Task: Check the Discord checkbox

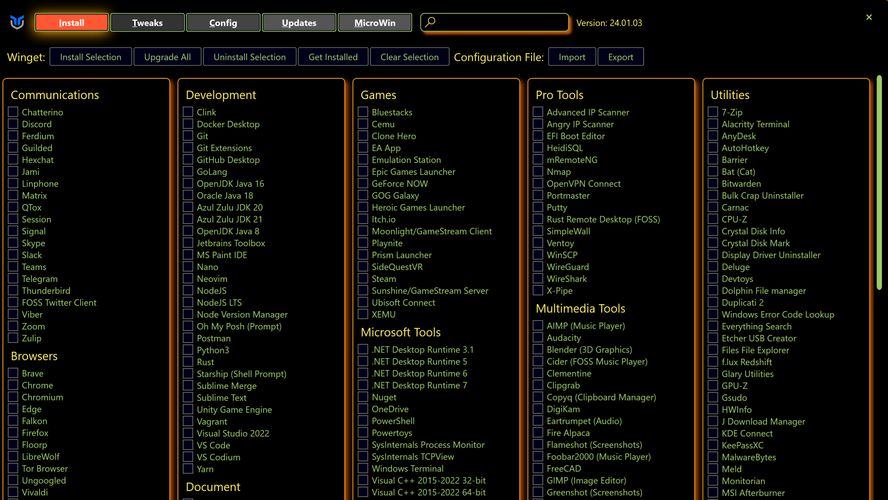Action: (x=13, y=123)
